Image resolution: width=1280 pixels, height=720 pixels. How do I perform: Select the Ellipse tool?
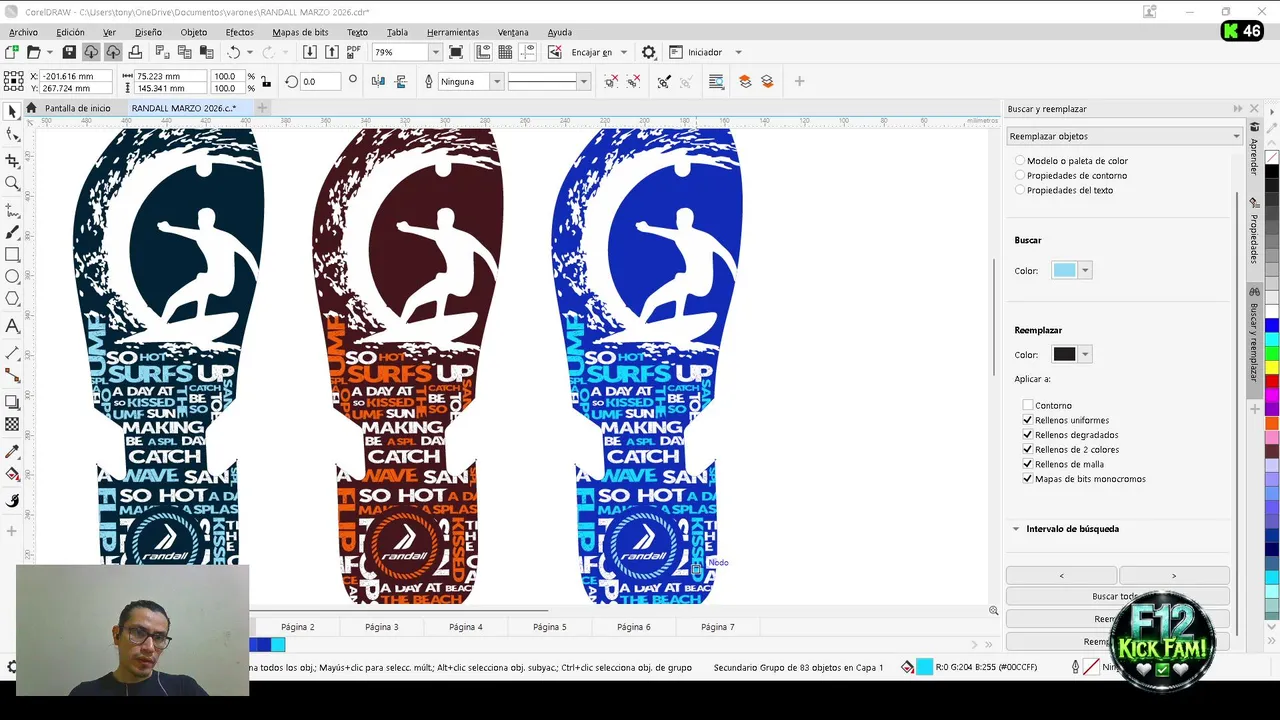point(12,277)
